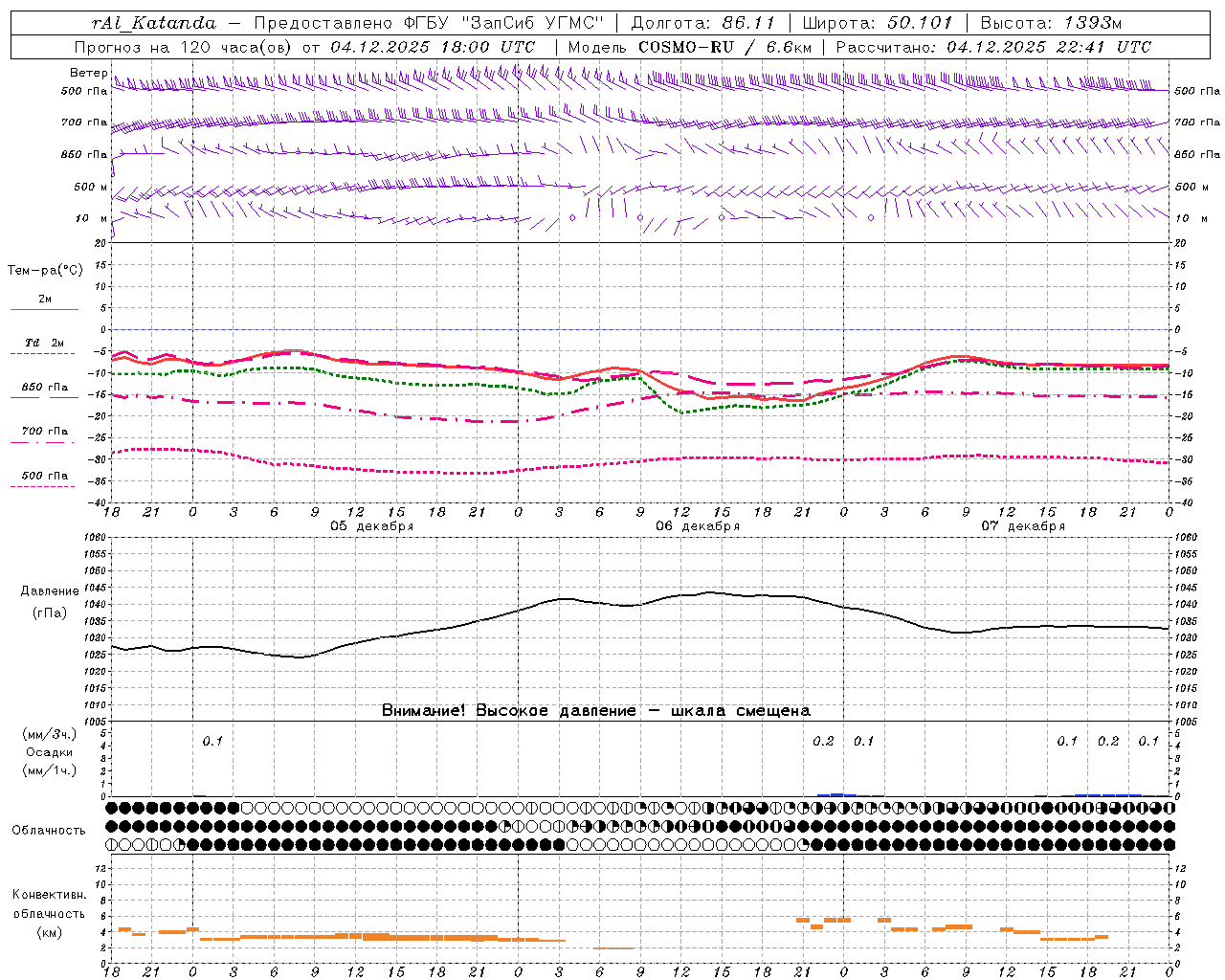Select the (мм/3ч.) precipitation unit label
Viewport: 1225px width, 980px height.
pyautogui.click(x=49, y=735)
